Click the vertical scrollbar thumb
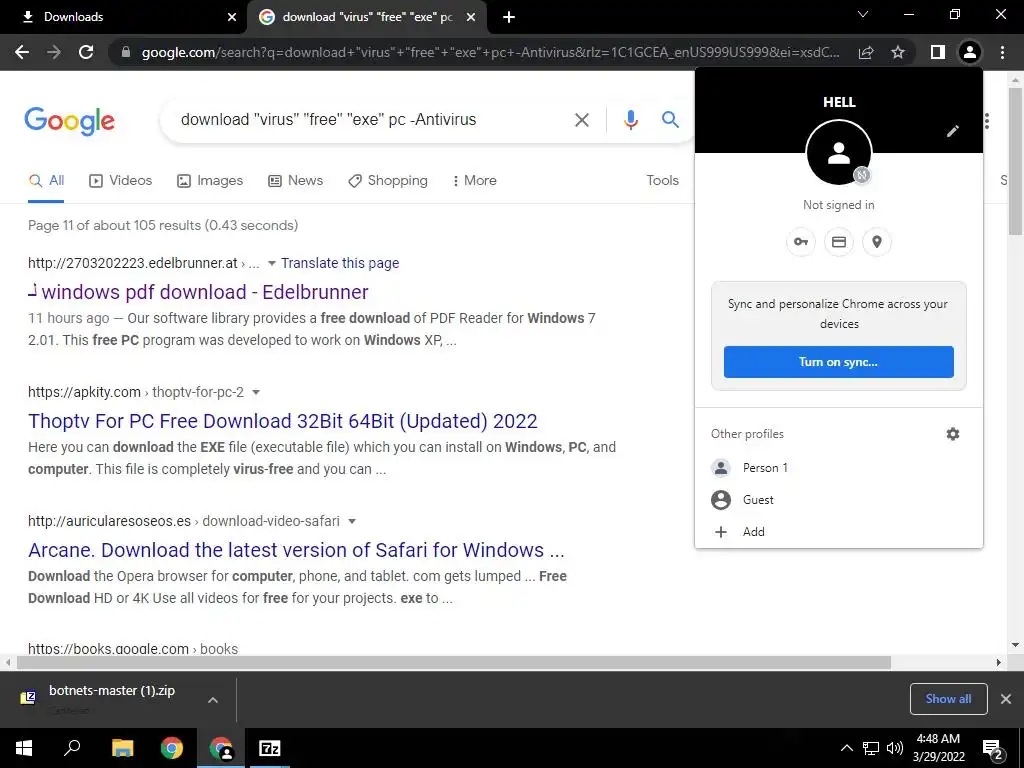The height and width of the screenshot is (768, 1024). 1015,160
